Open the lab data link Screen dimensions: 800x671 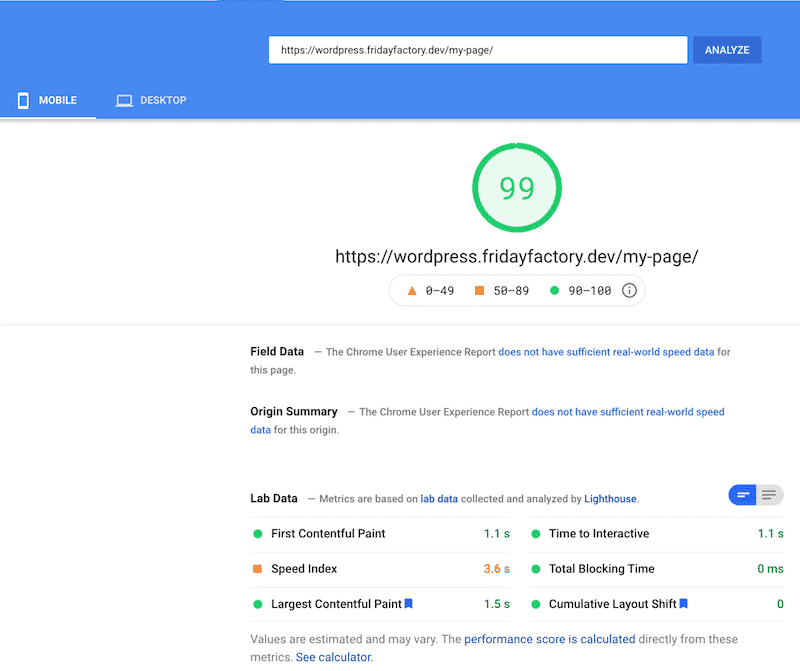coord(439,499)
